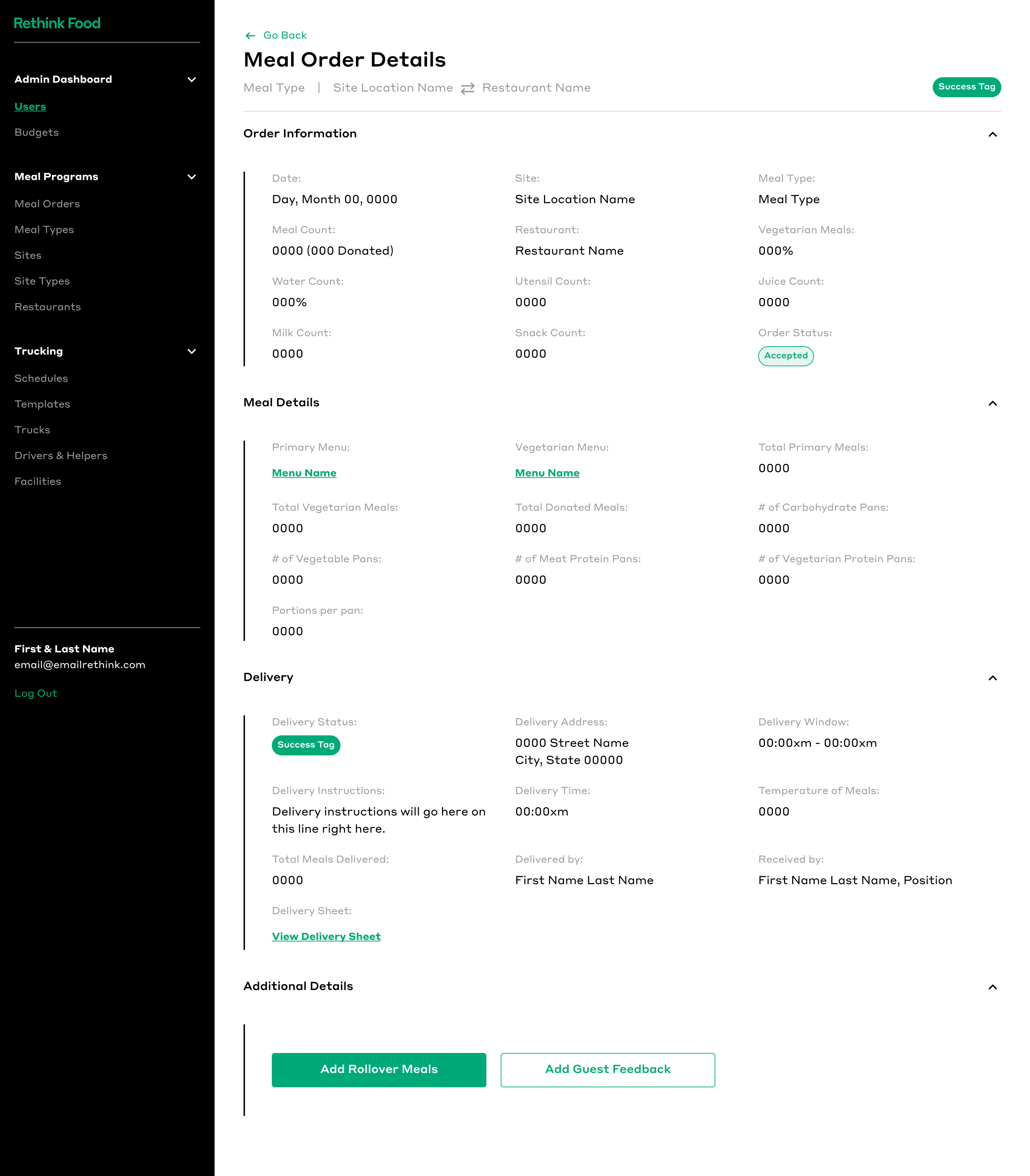The image size is (1030, 1176).
Task: Collapse the Meal Programs sidebar group
Action: [191, 176]
